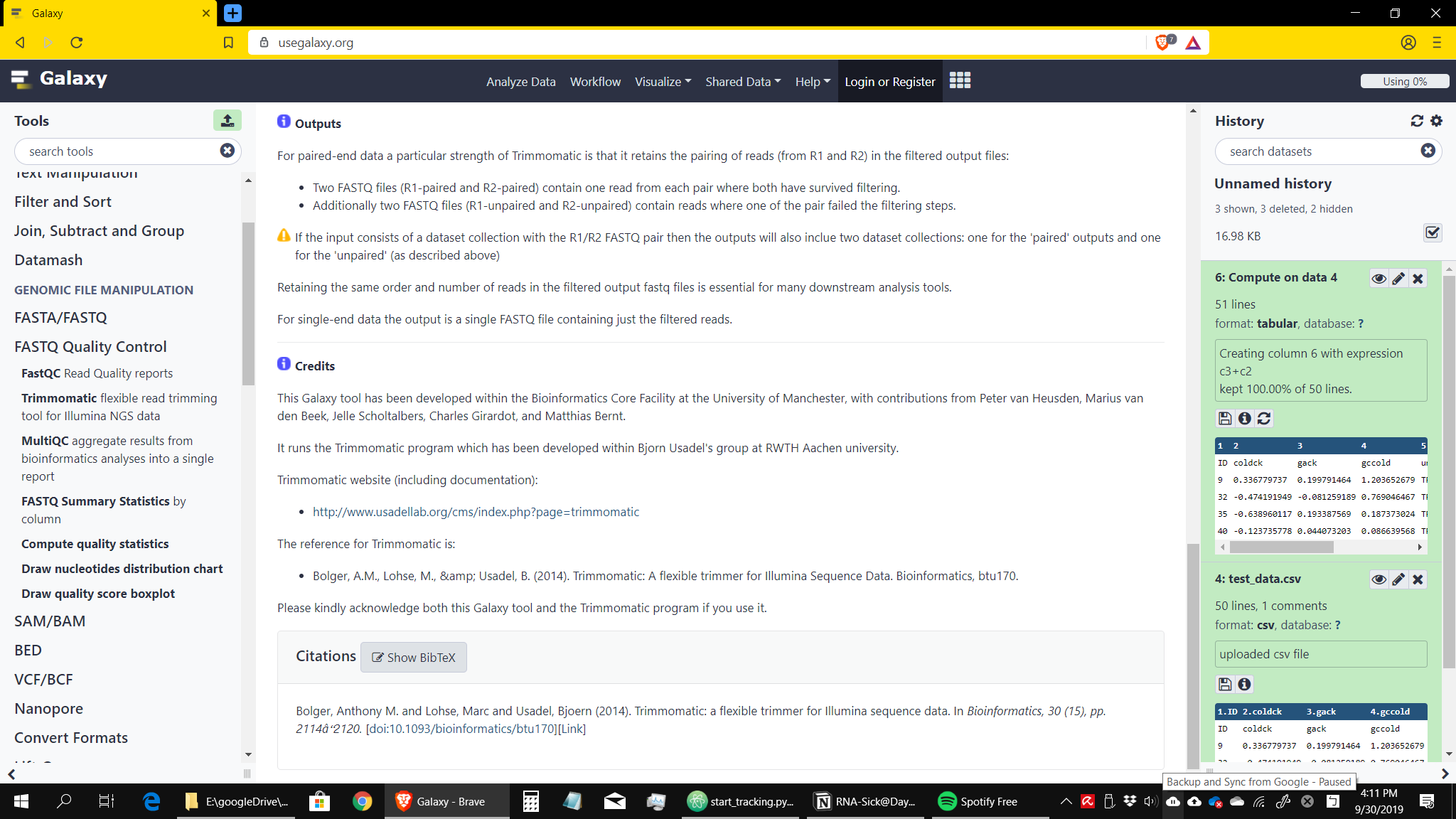Open the Trimmomatic website URL

(476, 512)
